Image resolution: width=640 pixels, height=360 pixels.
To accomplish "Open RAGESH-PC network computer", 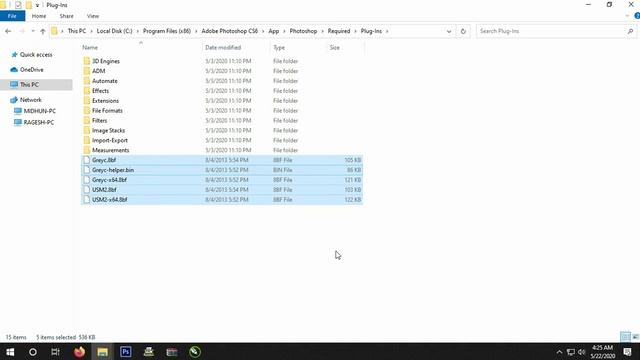I will (x=39, y=122).
